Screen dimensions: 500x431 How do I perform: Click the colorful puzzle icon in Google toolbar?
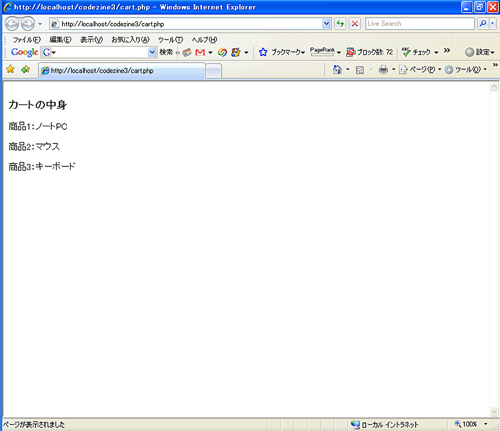pos(236,52)
